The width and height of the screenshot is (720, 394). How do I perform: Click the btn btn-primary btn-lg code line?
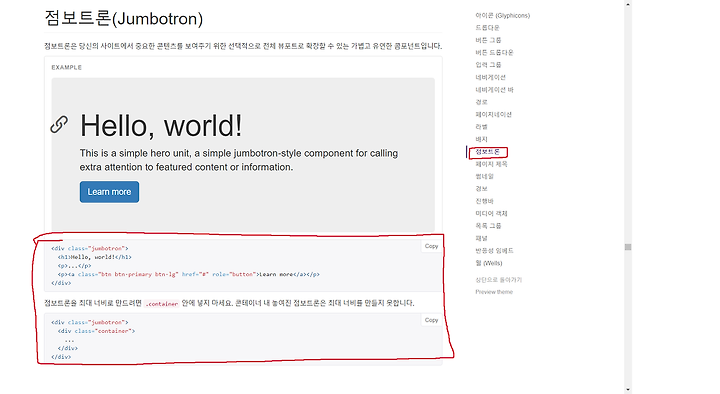189,275
